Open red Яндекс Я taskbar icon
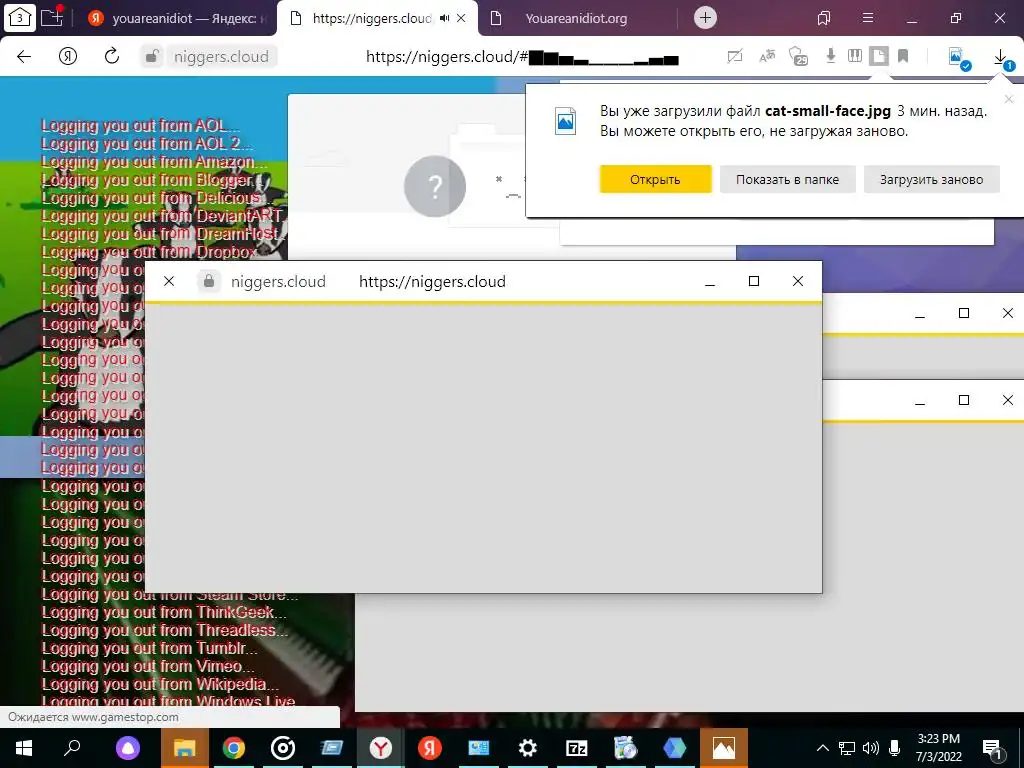The height and width of the screenshot is (768, 1024). pos(430,748)
